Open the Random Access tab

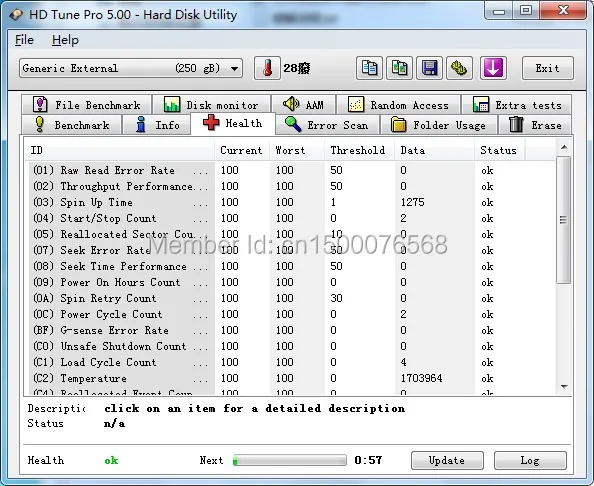[399, 105]
